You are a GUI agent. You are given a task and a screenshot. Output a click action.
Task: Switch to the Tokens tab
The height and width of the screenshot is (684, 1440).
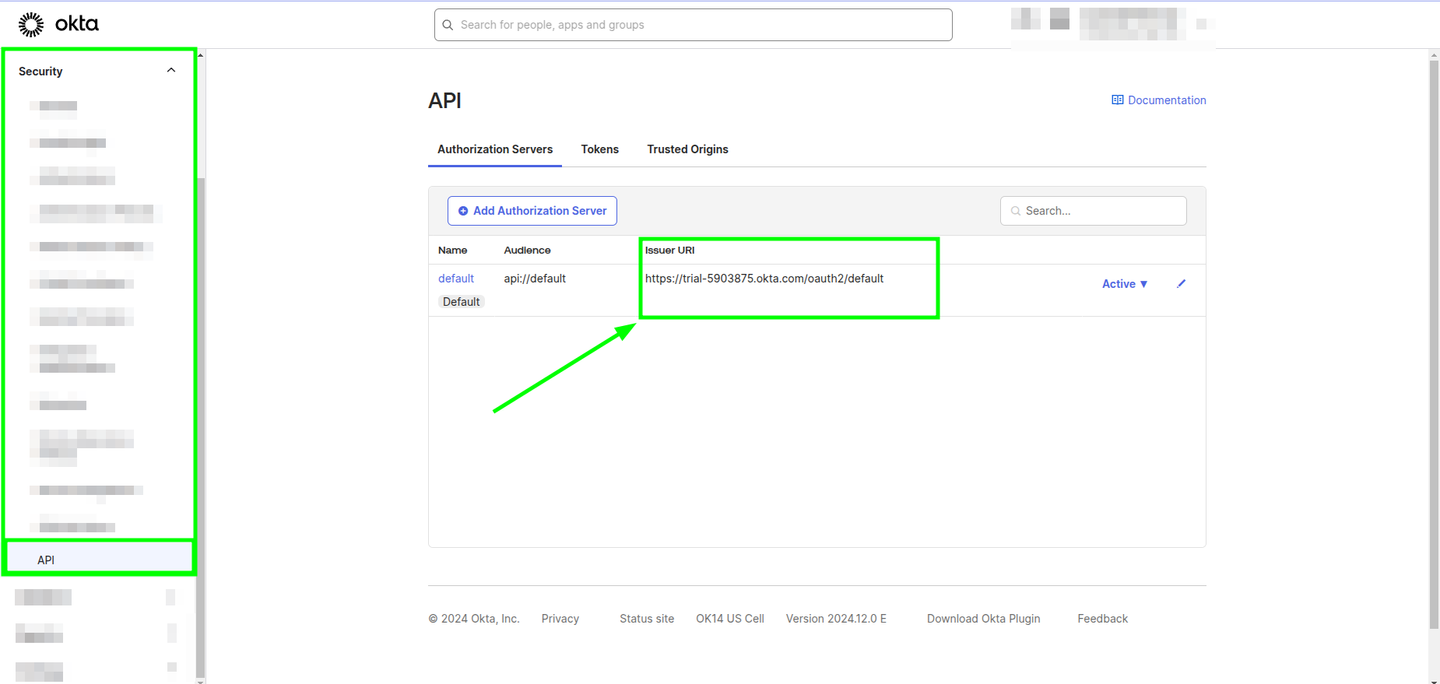(599, 148)
